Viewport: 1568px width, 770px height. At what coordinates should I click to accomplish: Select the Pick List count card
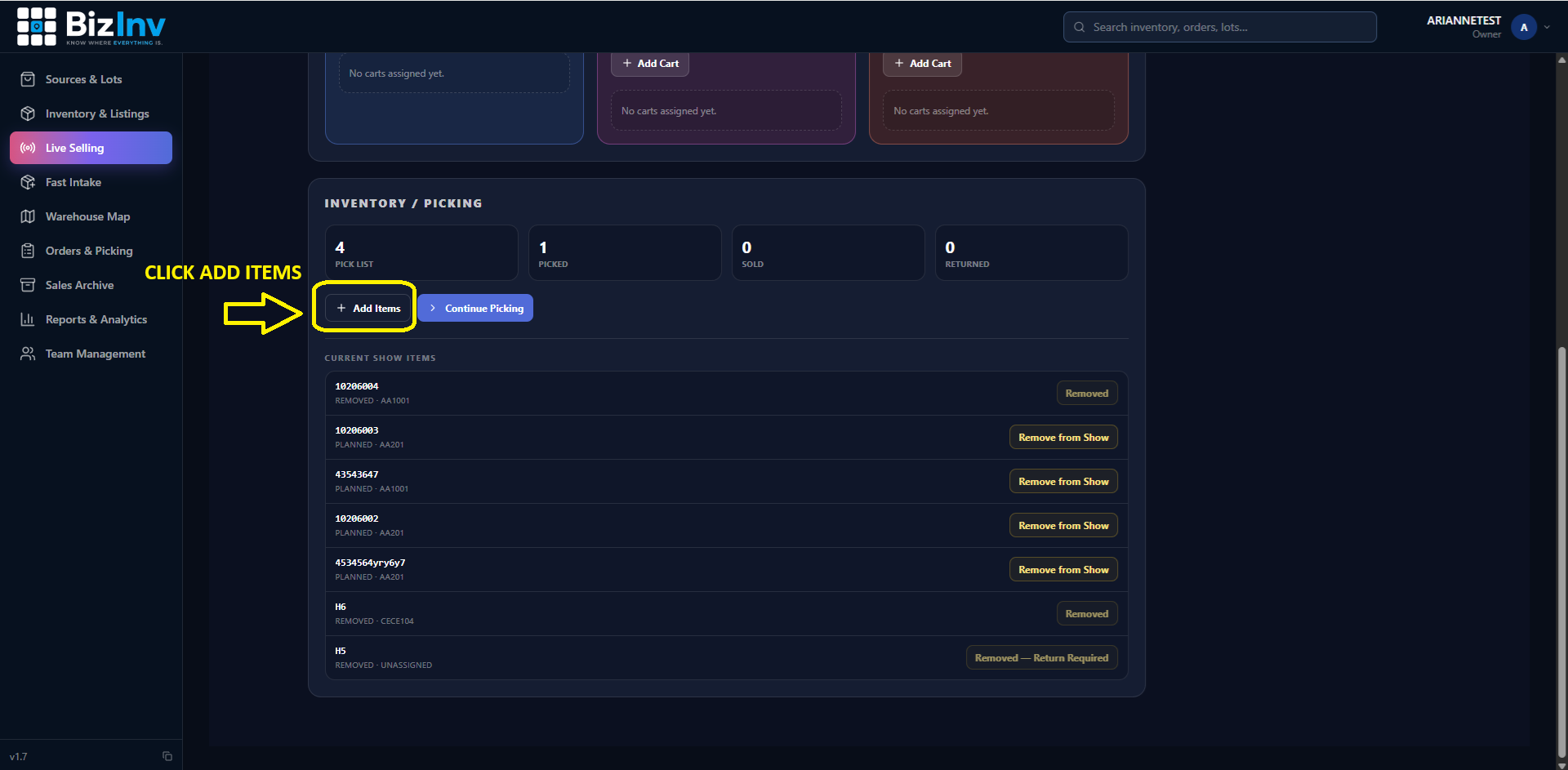[x=421, y=253]
